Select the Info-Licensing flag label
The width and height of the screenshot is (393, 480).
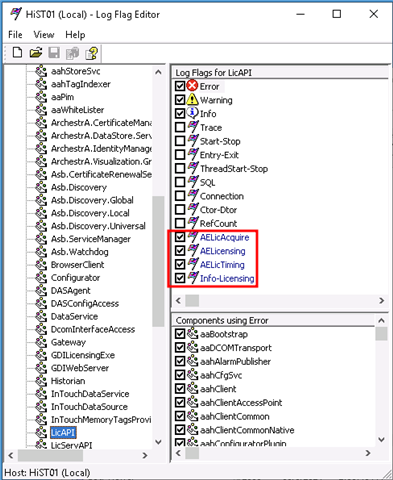click(227, 278)
